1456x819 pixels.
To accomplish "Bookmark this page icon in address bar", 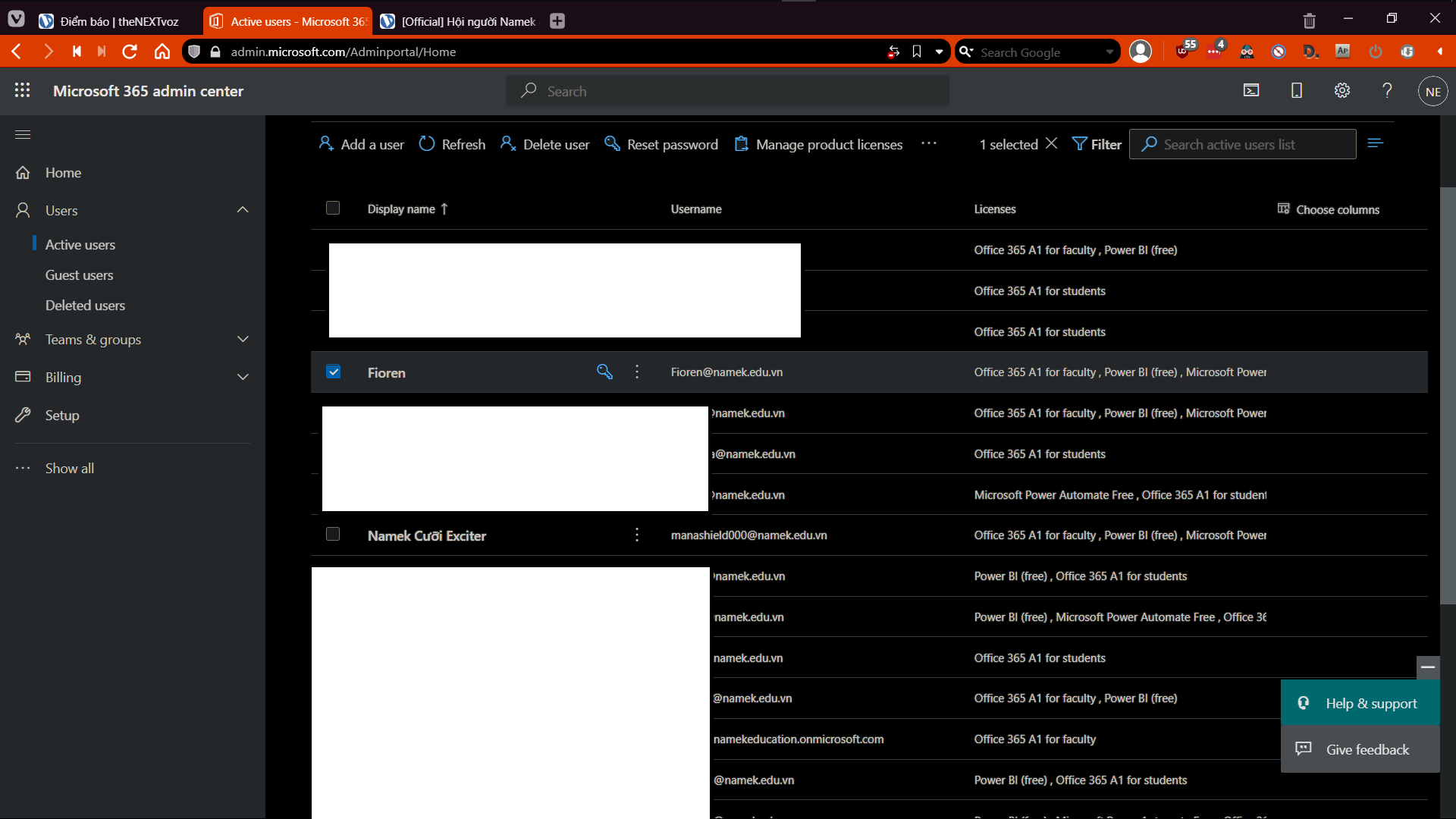I will (x=917, y=52).
